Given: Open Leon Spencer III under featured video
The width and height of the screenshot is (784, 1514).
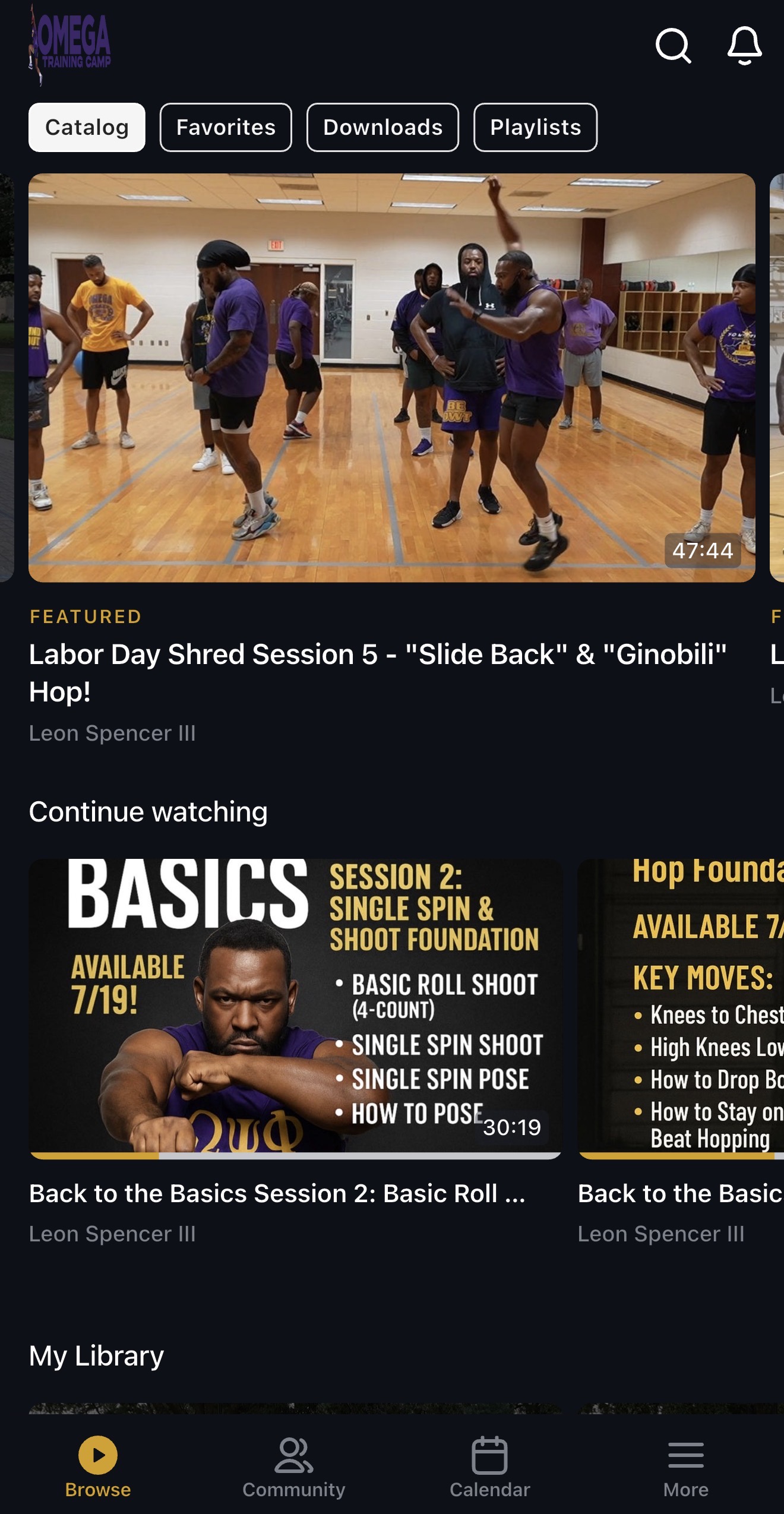Looking at the screenshot, I should point(112,733).
